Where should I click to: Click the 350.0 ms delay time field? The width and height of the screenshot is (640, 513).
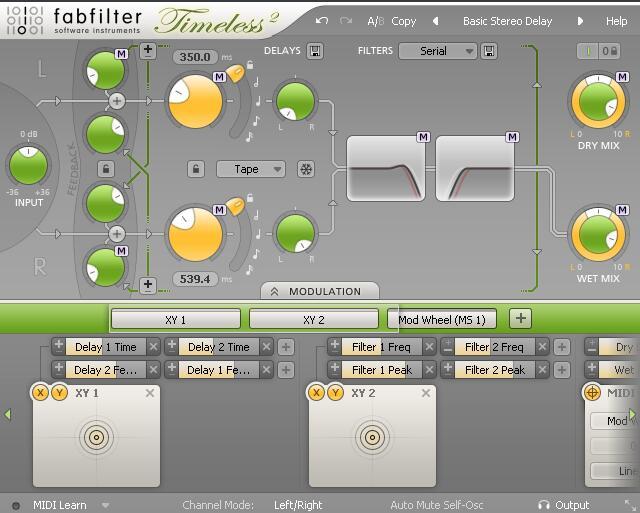[195, 57]
